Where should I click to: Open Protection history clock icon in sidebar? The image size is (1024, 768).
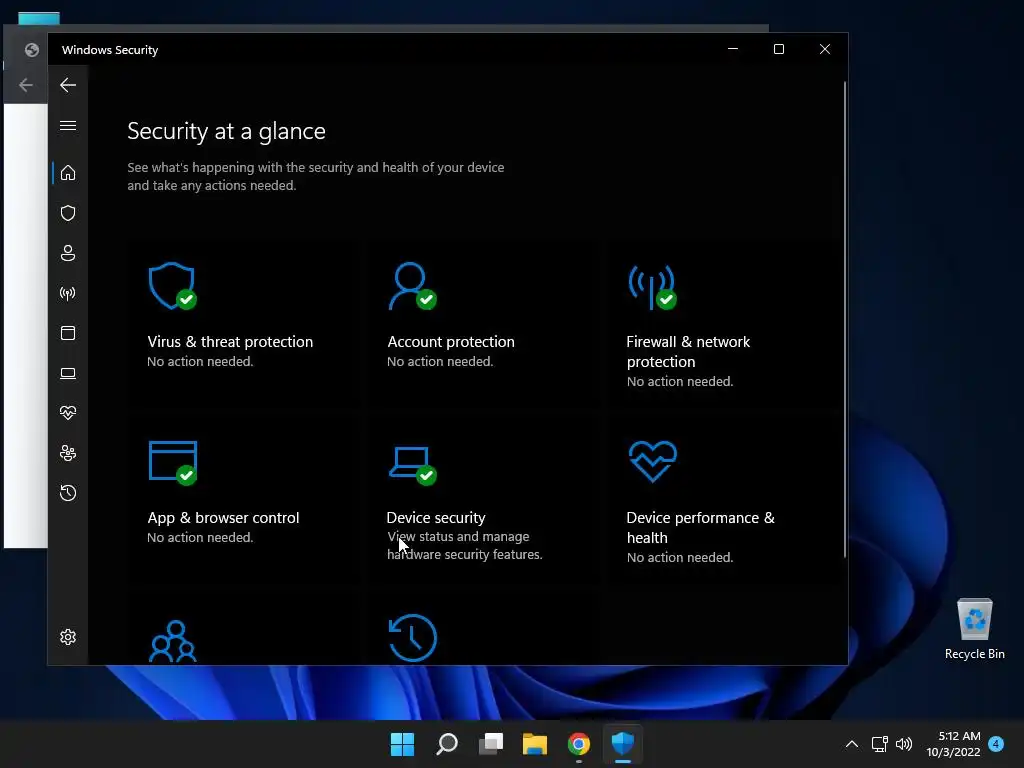[68, 492]
